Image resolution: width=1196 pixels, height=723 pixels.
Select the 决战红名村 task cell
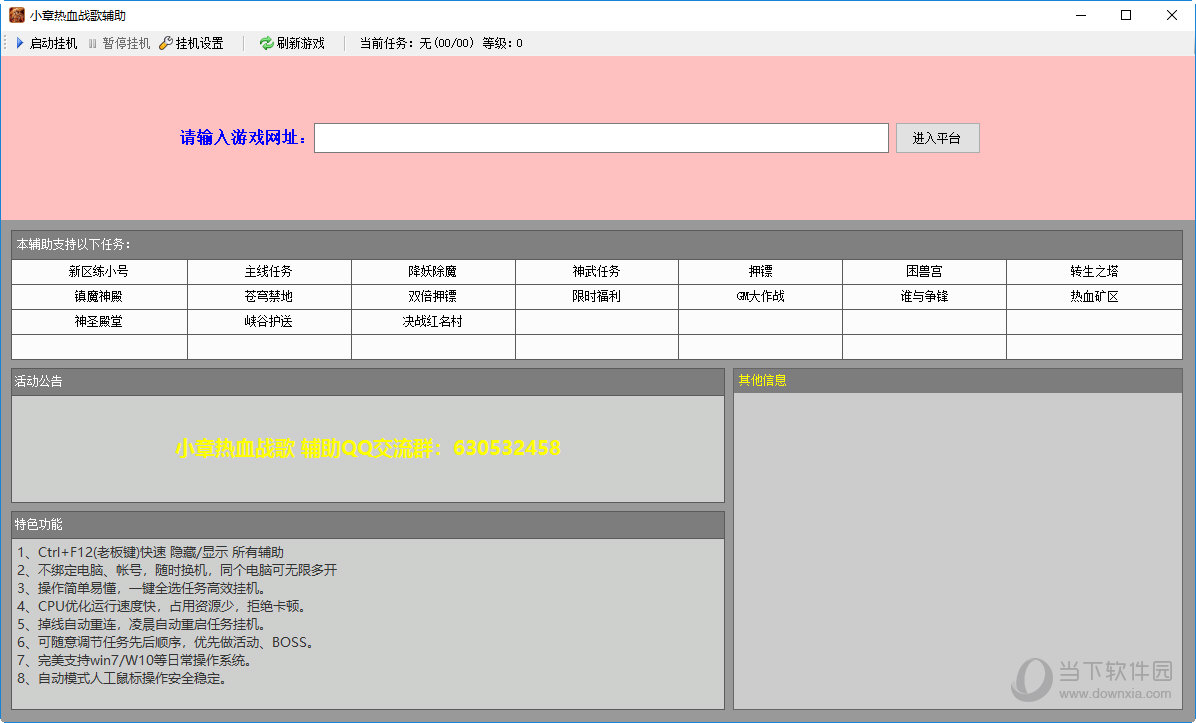433,322
